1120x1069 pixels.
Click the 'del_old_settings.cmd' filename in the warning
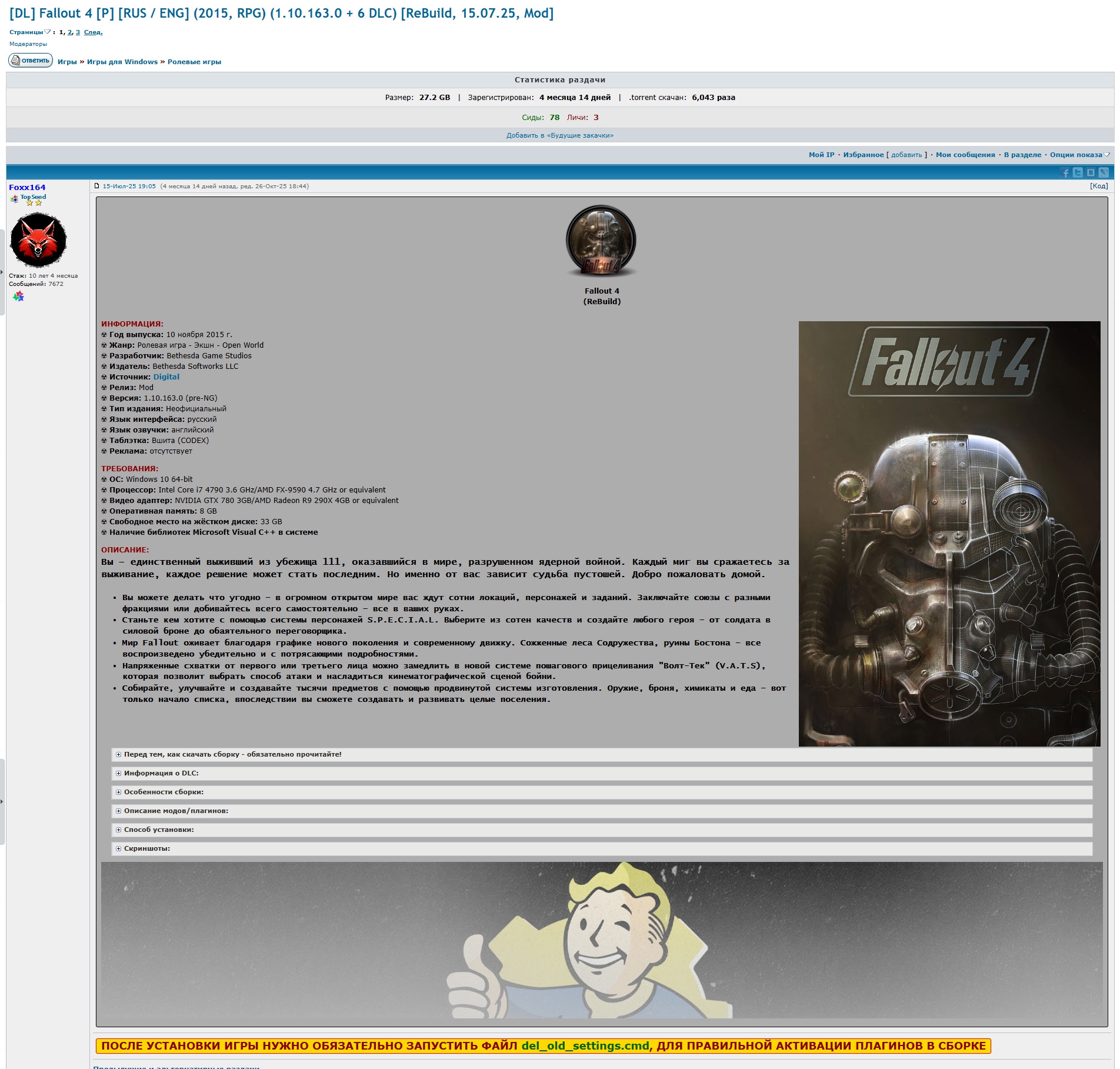[585, 1046]
